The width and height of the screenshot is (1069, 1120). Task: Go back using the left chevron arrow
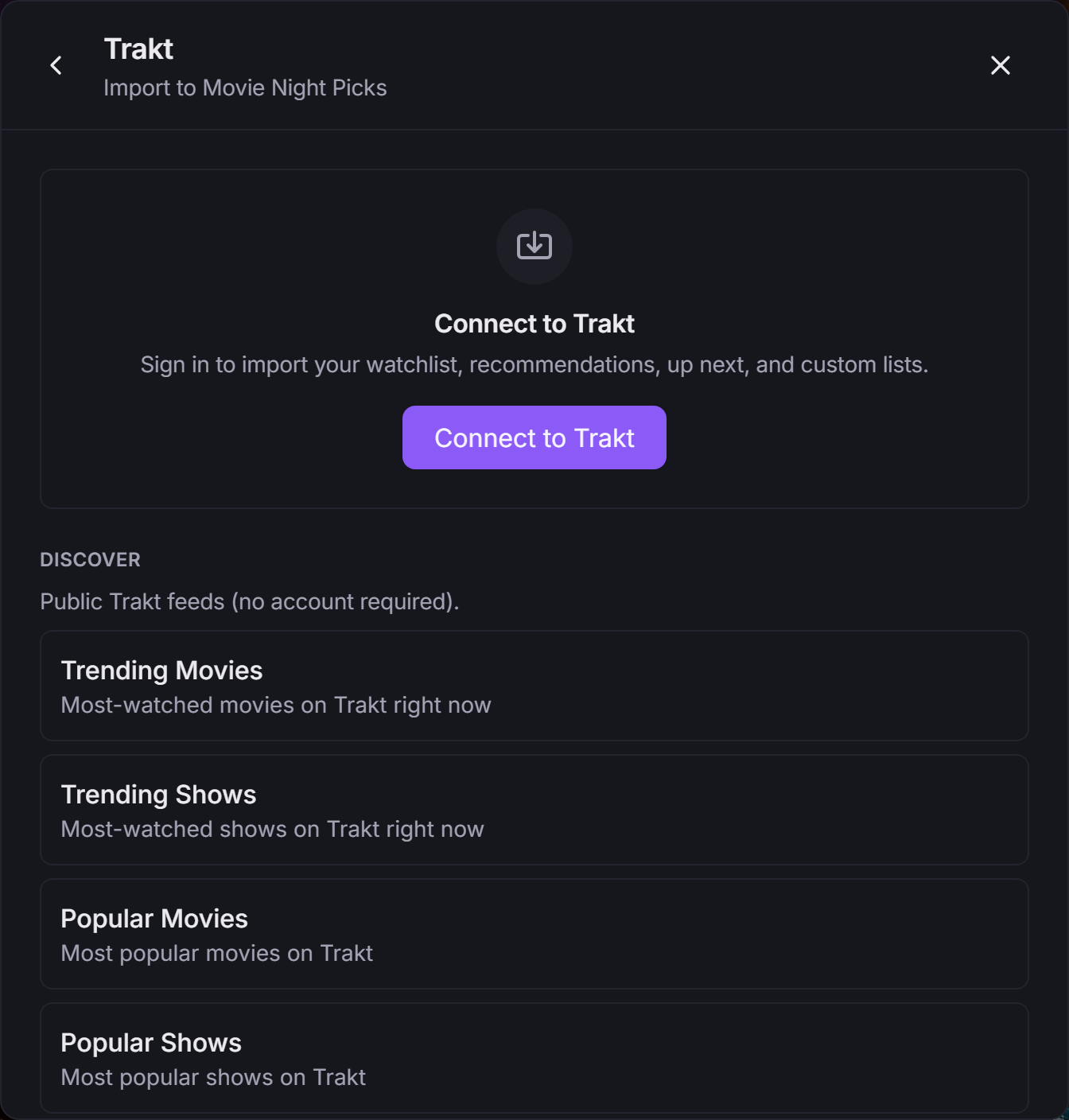[x=56, y=65]
